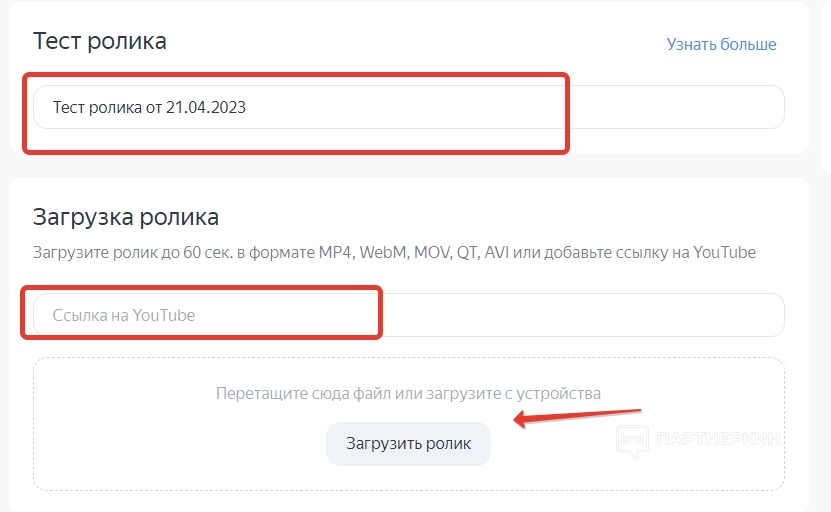Click the word "YouTube" in the description

click(723, 252)
